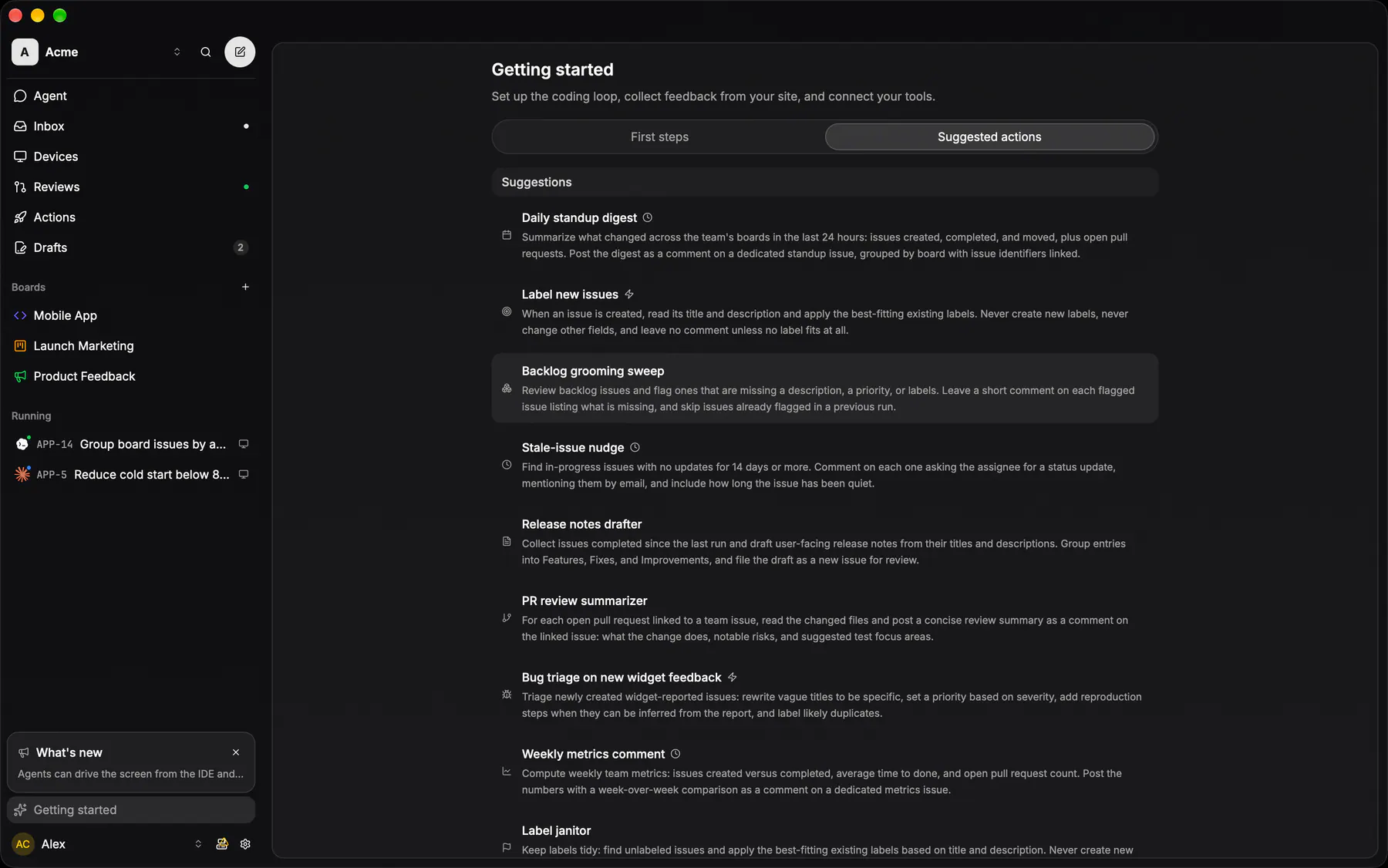Open Reviews in the sidebar
1388x868 pixels.
pos(131,187)
